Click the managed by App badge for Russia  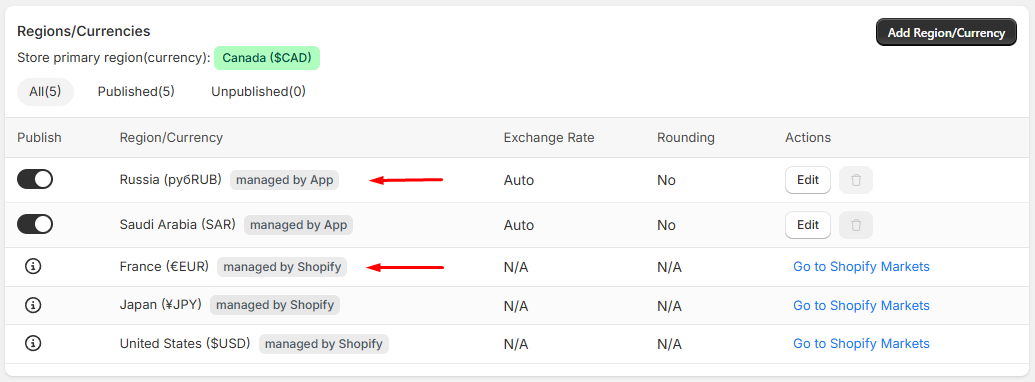tap(284, 180)
